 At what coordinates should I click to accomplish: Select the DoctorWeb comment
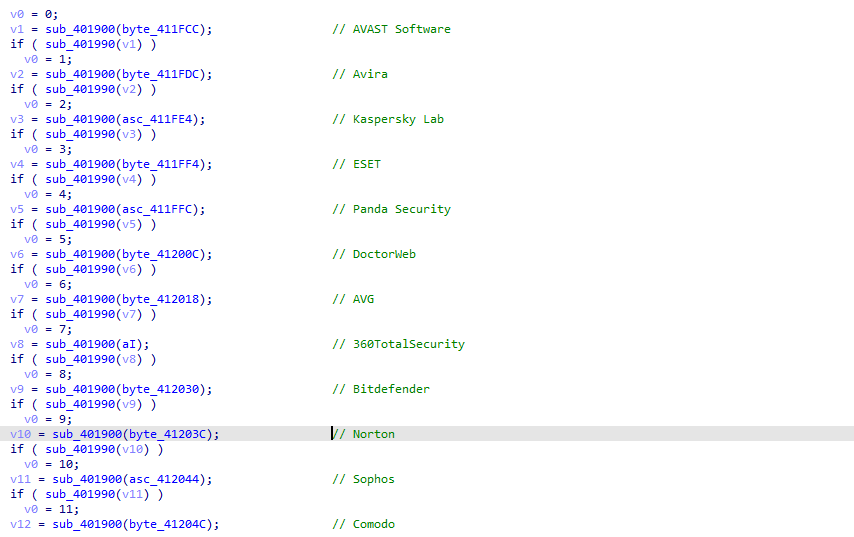374,254
